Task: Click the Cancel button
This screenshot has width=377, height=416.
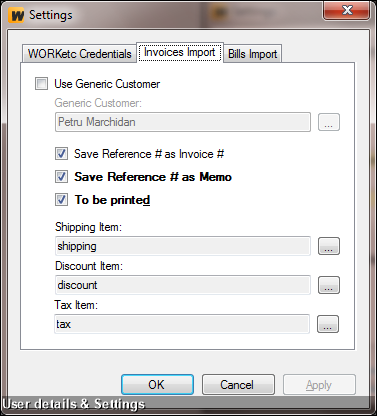Action: pyautogui.click(x=238, y=385)
